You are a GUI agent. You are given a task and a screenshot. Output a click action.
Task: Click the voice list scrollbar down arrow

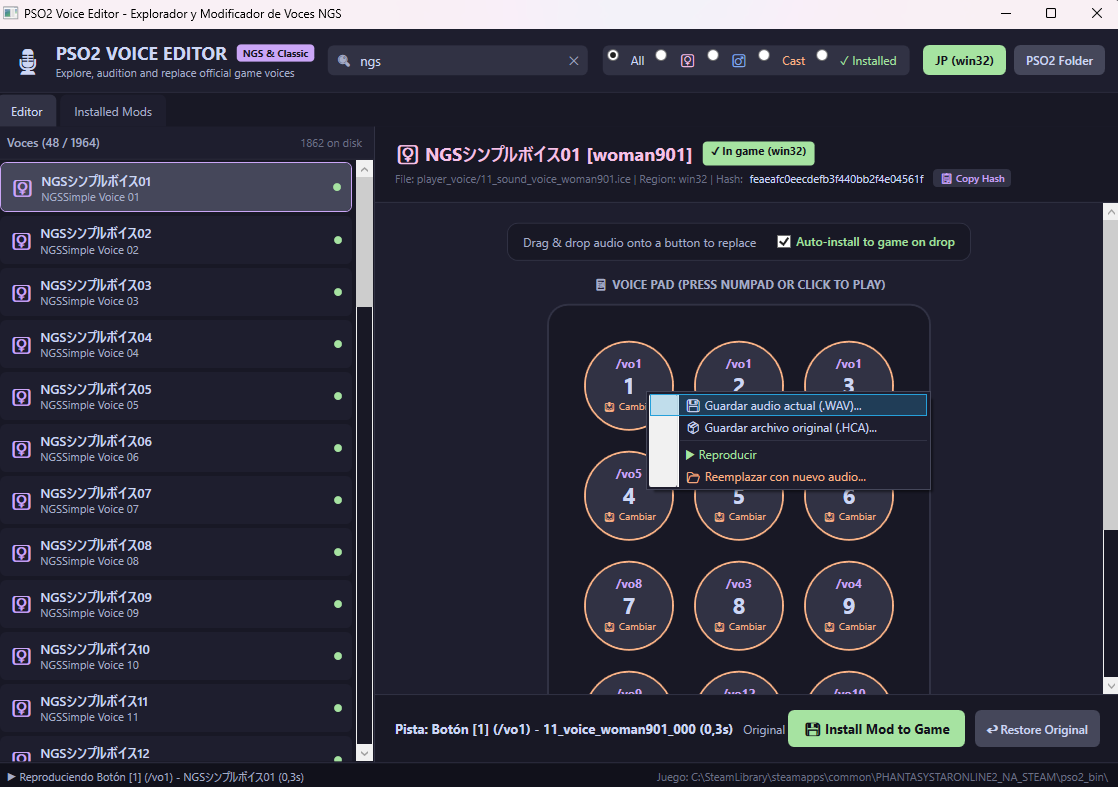pos(364,753)
